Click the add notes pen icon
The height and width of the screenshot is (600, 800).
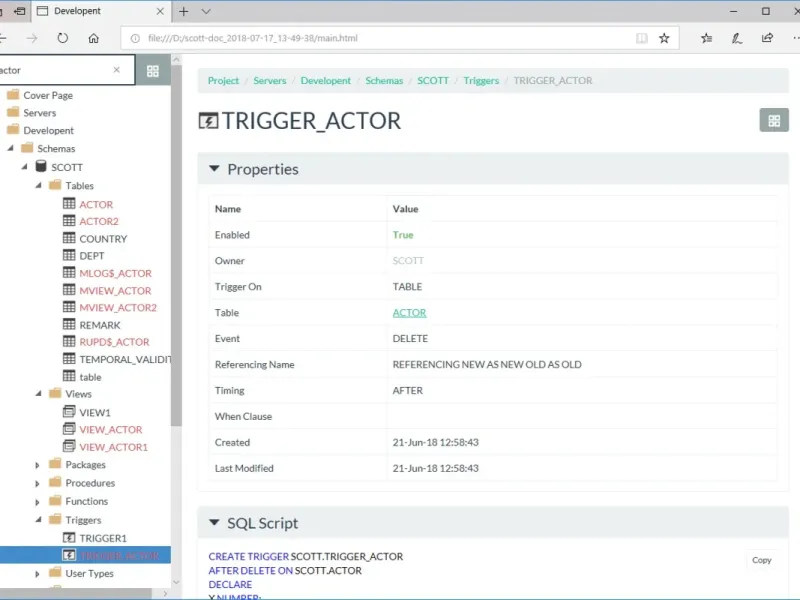pos(737,38)
